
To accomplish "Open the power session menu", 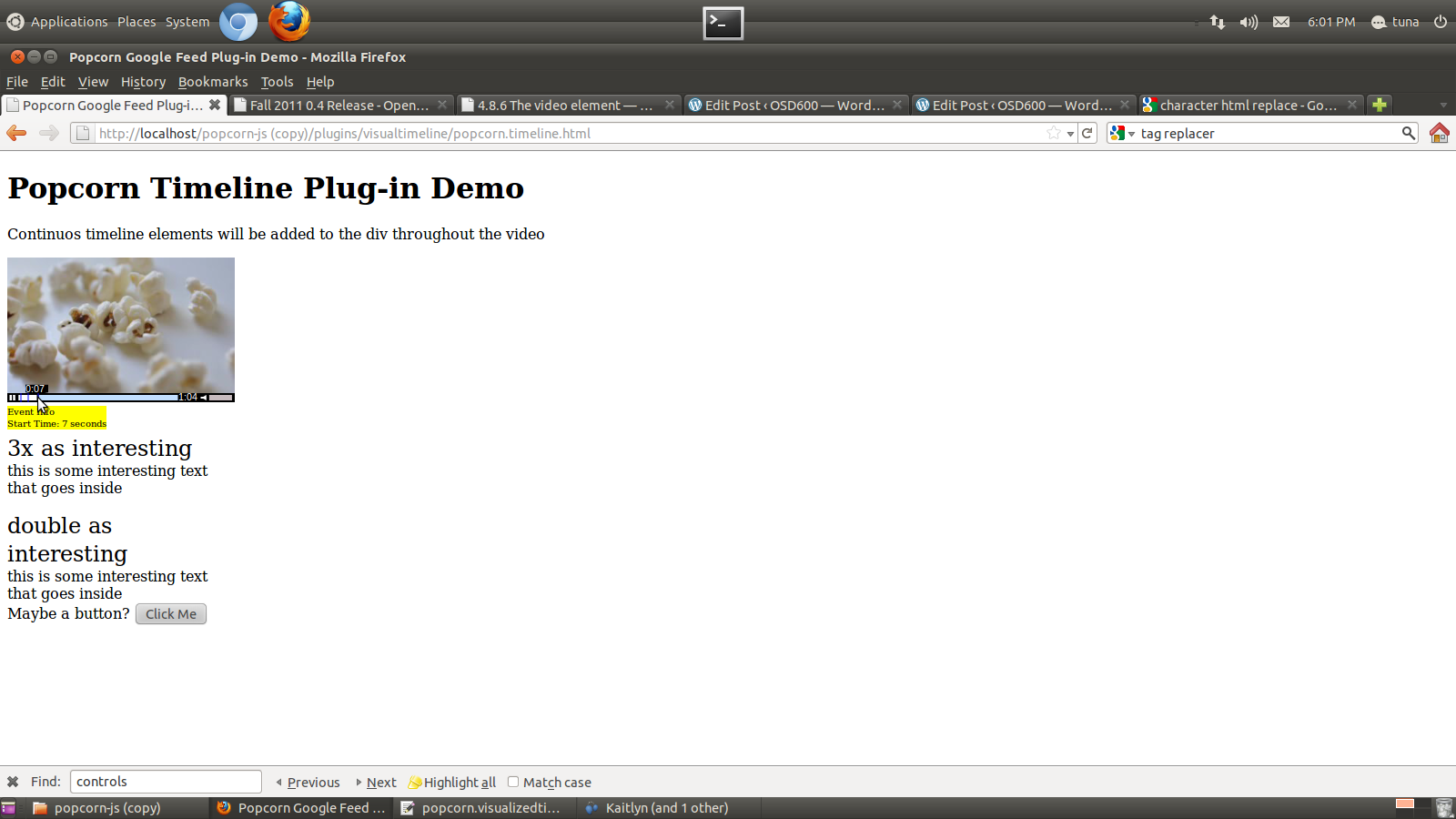I will click(1441, 22).
